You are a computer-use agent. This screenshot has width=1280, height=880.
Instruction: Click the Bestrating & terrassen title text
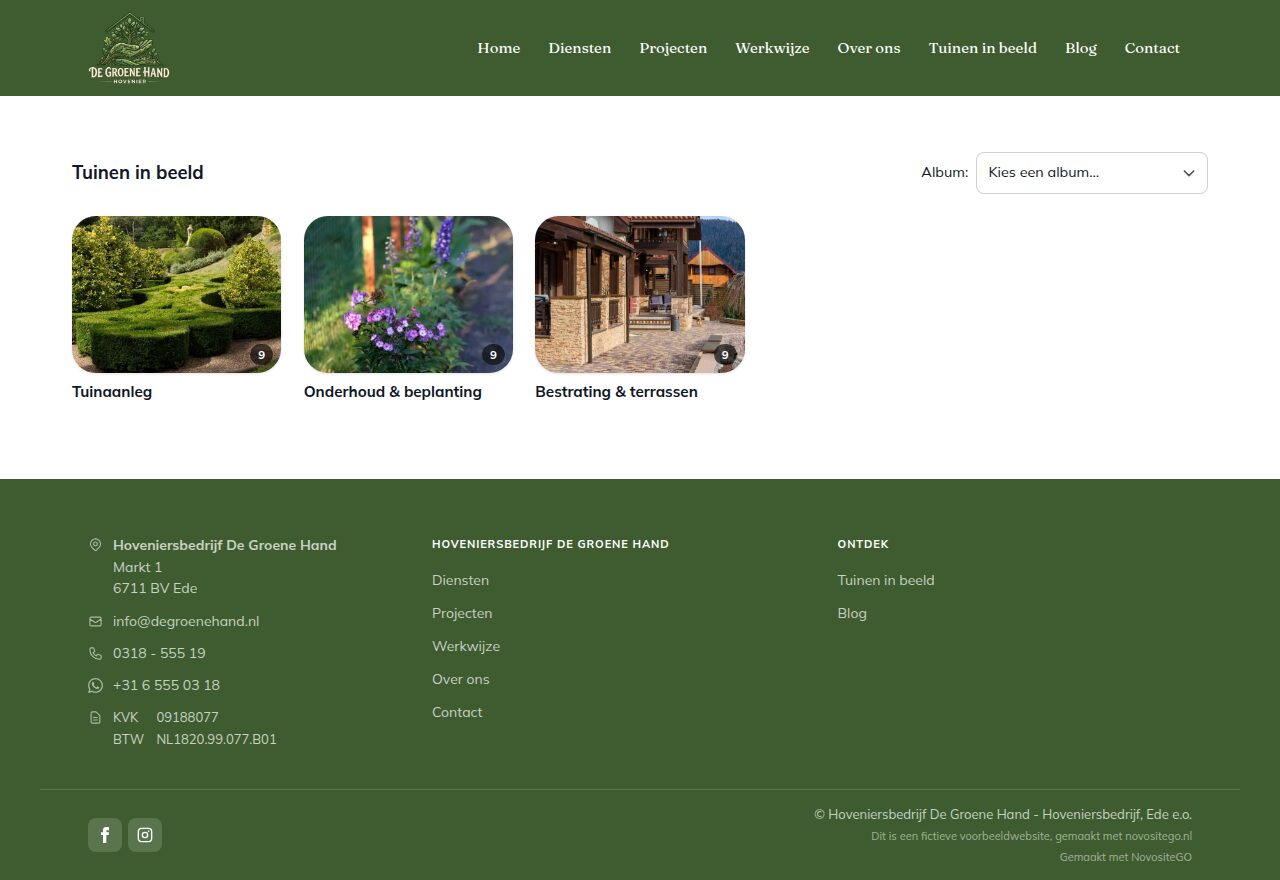[x=616, y=392]
